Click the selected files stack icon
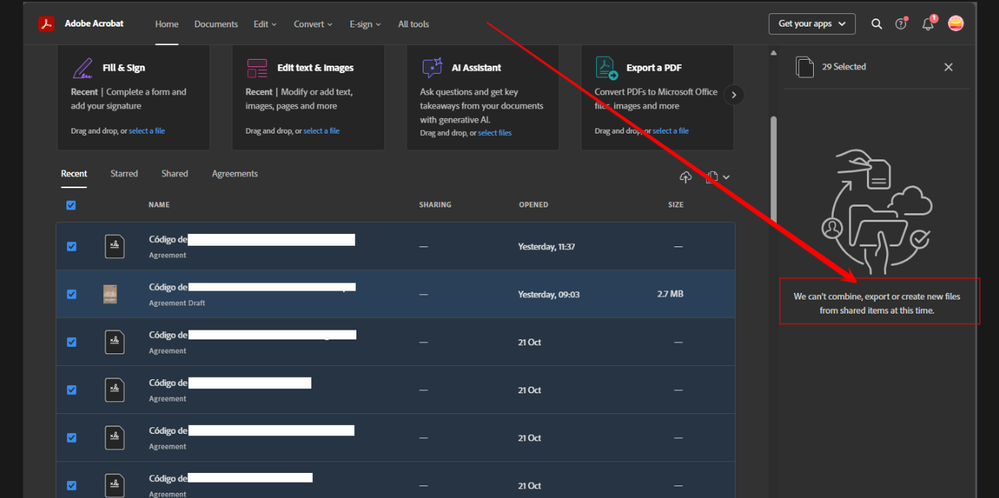This screenshot has width=999, height=498. click(x=805, y=67)
